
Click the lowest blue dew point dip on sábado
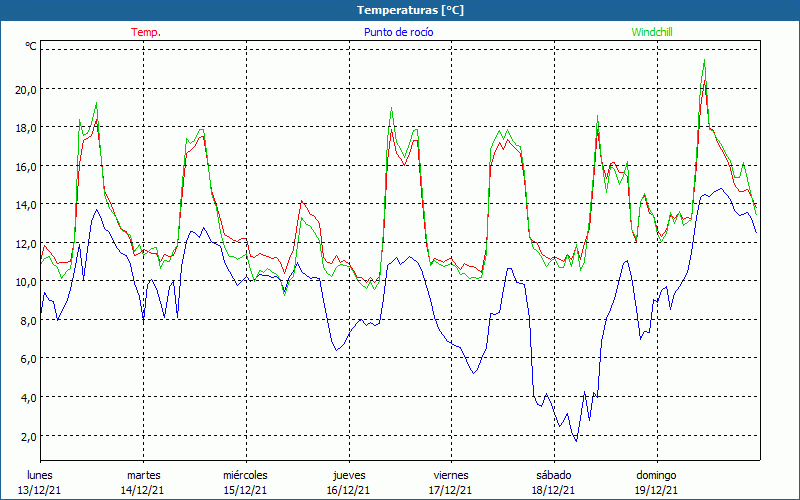pos(576,441)
